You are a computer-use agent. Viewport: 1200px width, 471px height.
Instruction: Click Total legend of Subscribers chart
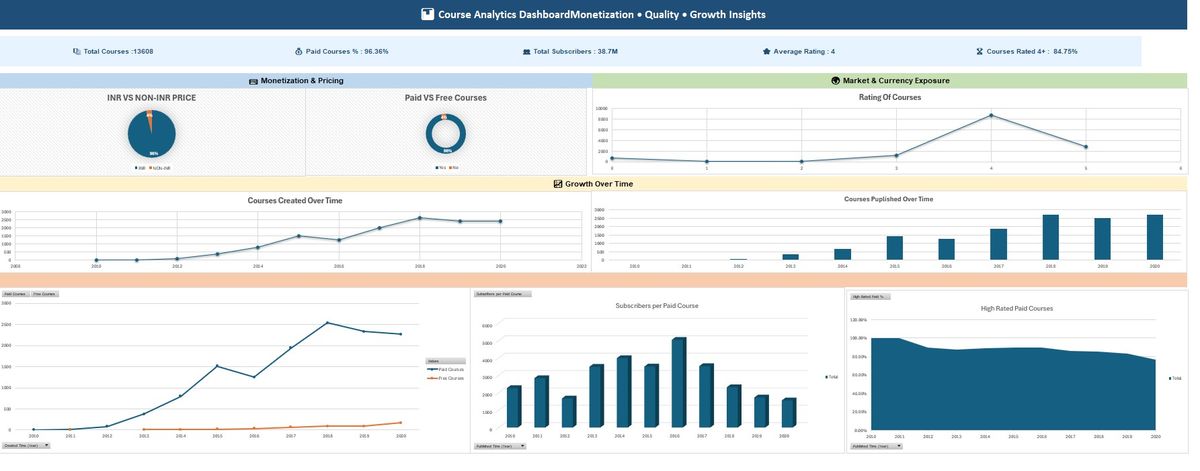point(831,377)
